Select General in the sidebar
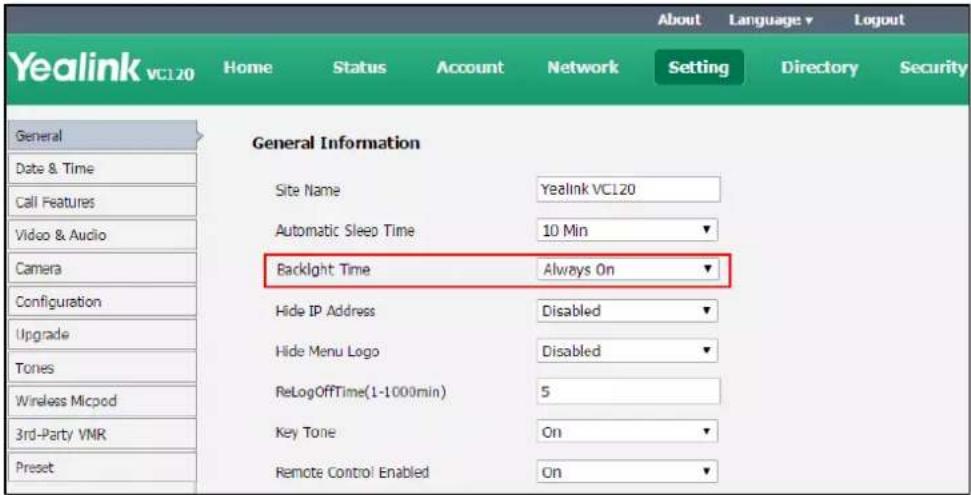971x495 pixels. (102, 136)
